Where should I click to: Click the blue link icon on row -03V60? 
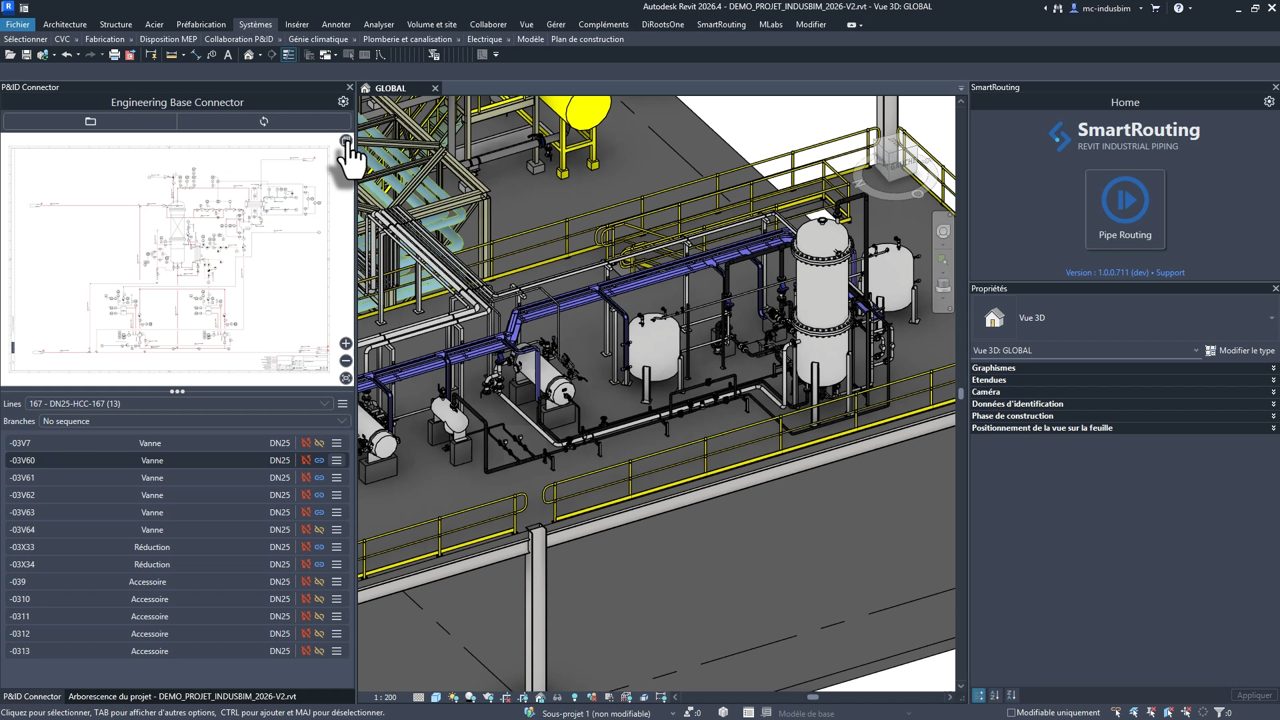tap(320, 460)
